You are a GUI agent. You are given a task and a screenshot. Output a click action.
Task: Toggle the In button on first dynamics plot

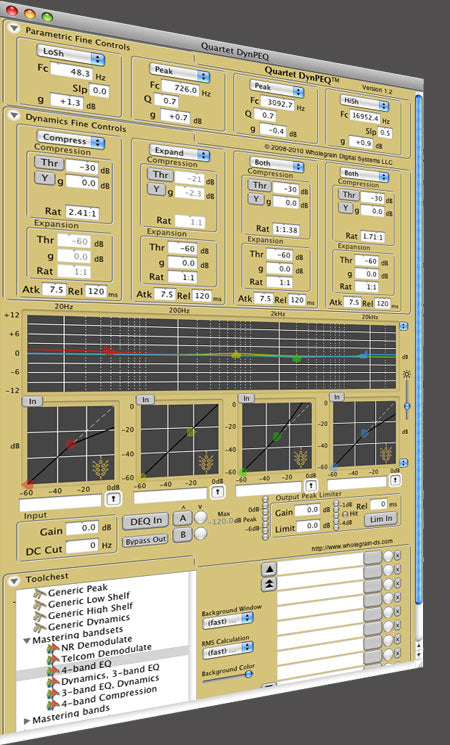(32, 401)
